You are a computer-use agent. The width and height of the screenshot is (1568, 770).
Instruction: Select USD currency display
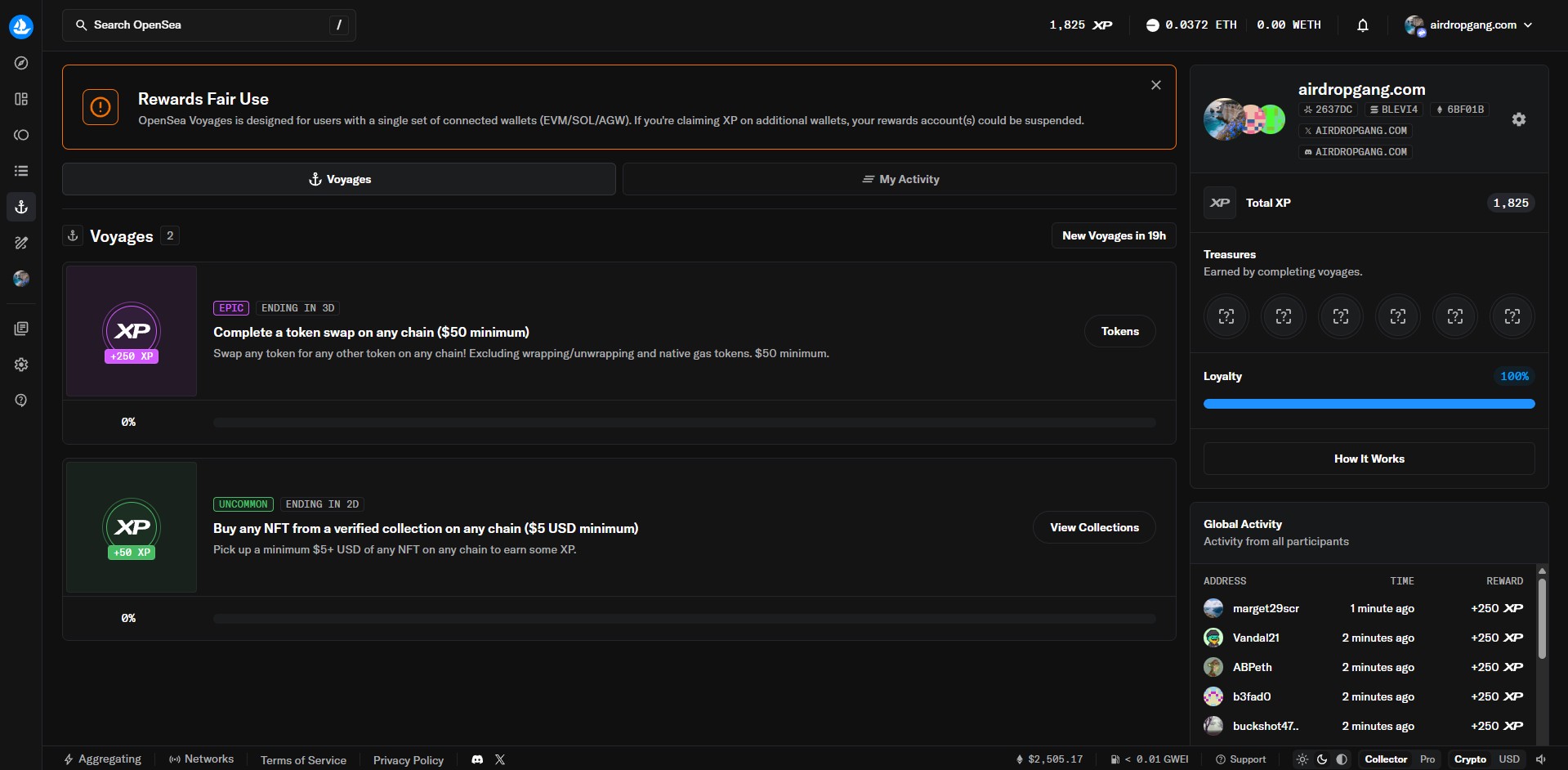pyautogui.click(x=1509, y=759)
